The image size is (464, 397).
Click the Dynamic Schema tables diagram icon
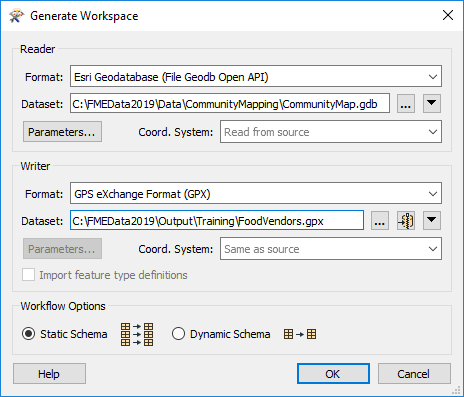(x=300, y=334)
